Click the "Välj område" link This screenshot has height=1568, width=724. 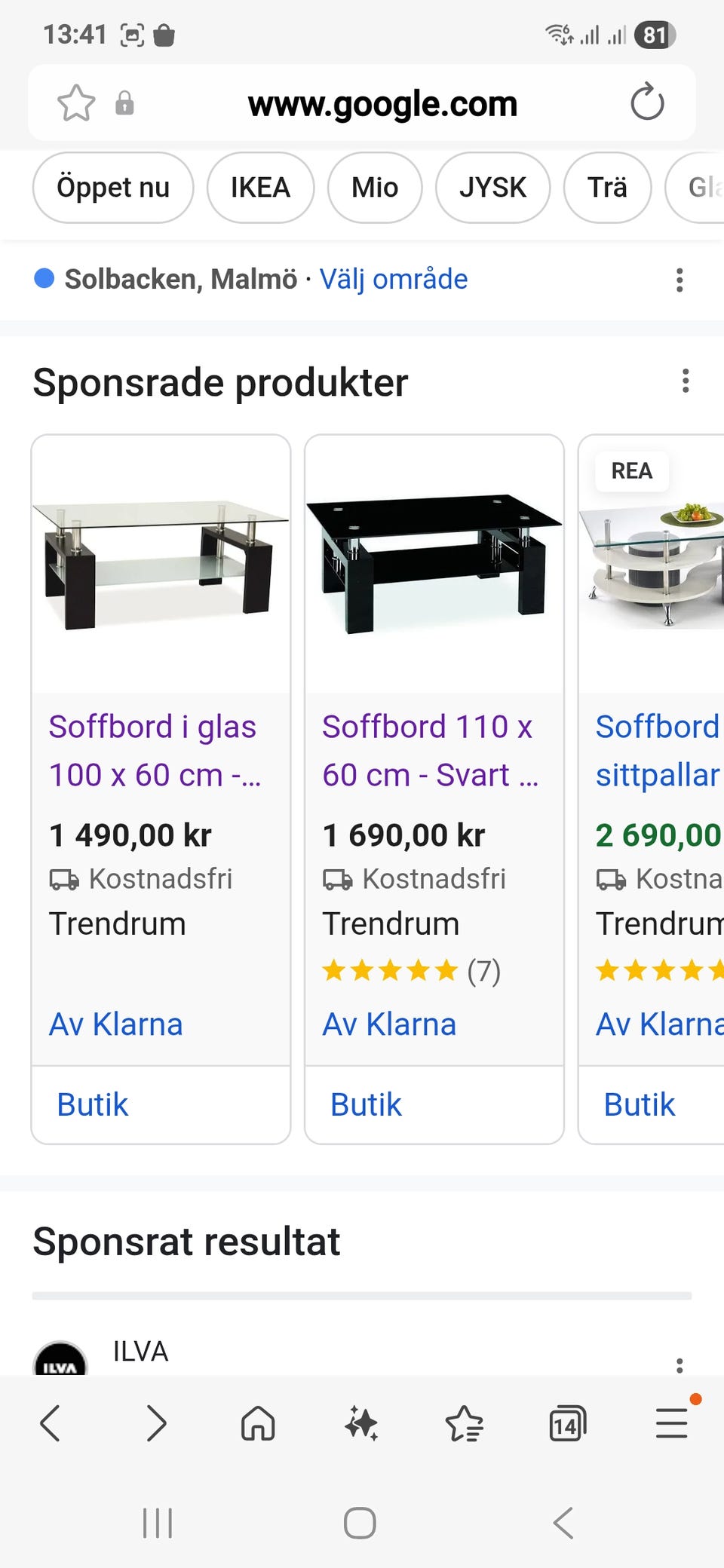pyautogui.click(x=394, y=280)
